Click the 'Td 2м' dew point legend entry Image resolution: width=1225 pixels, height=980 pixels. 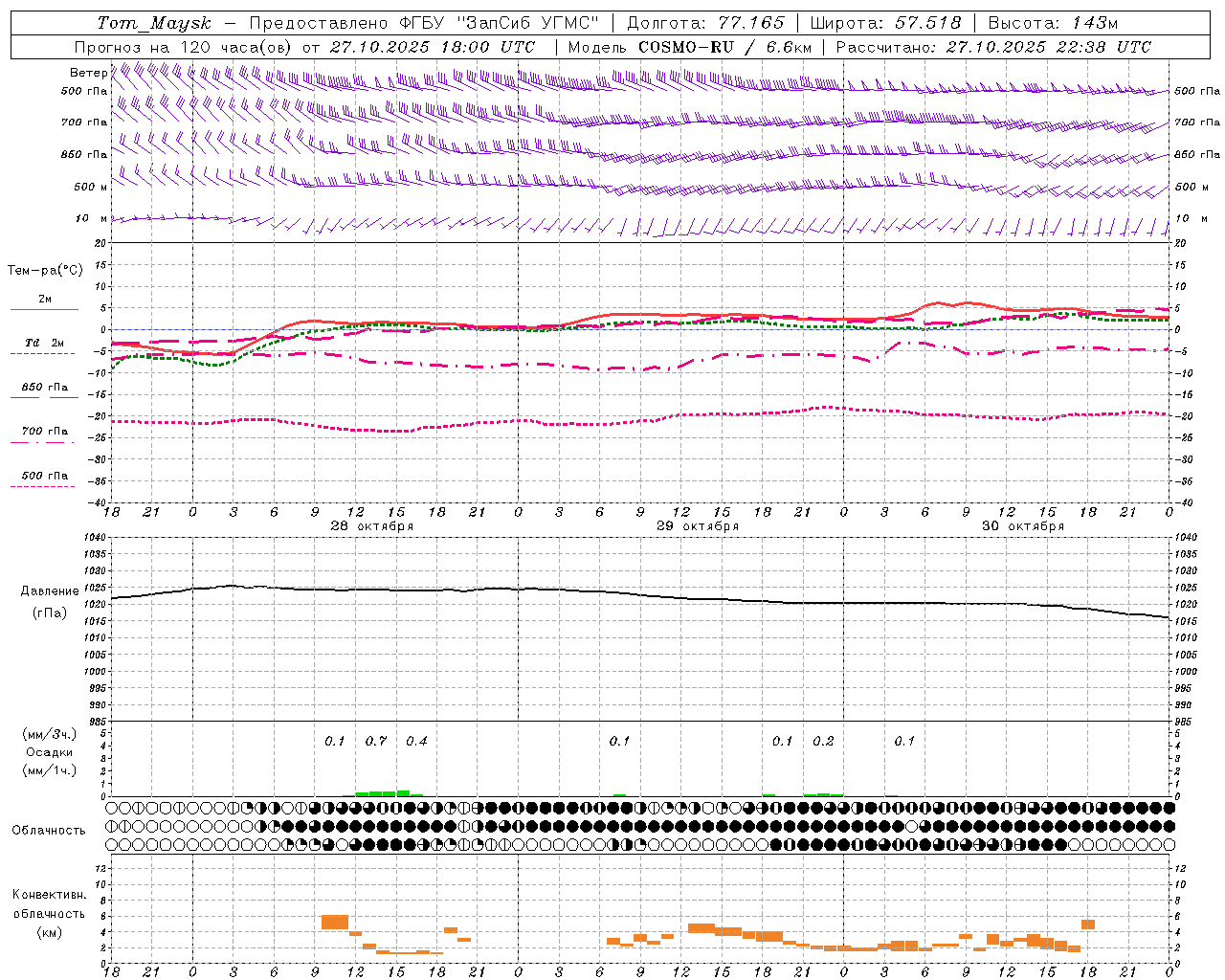44,343
